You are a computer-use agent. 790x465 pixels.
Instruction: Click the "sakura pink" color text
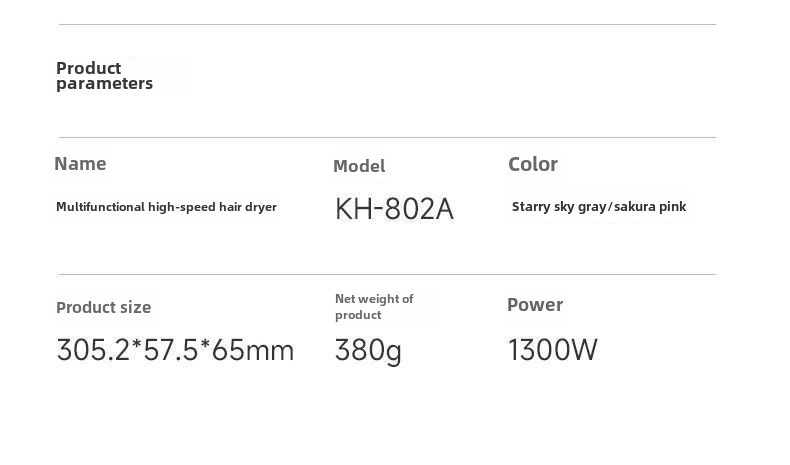click(650, 207)
